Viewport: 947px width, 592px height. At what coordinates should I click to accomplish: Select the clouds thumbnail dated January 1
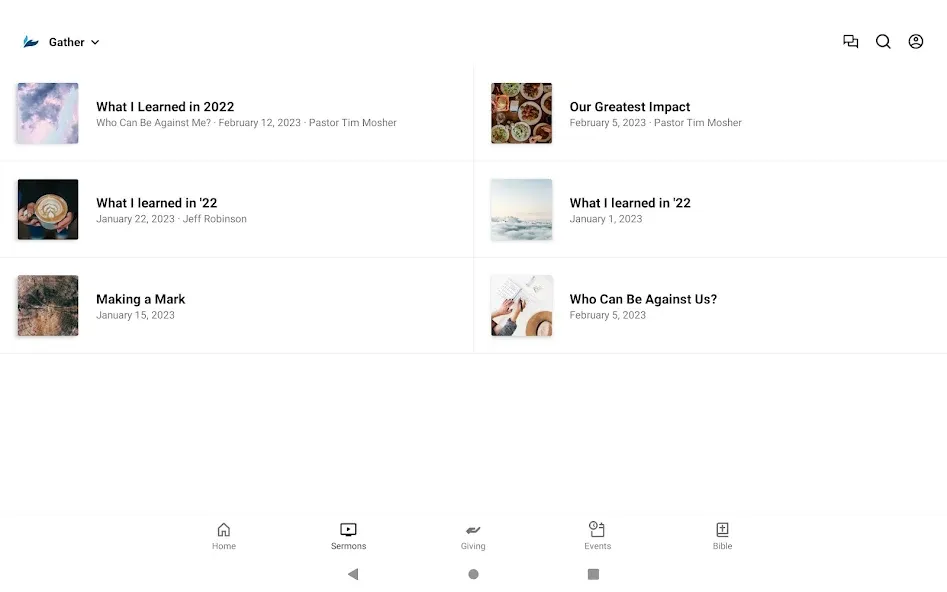[x=521, y=210]
